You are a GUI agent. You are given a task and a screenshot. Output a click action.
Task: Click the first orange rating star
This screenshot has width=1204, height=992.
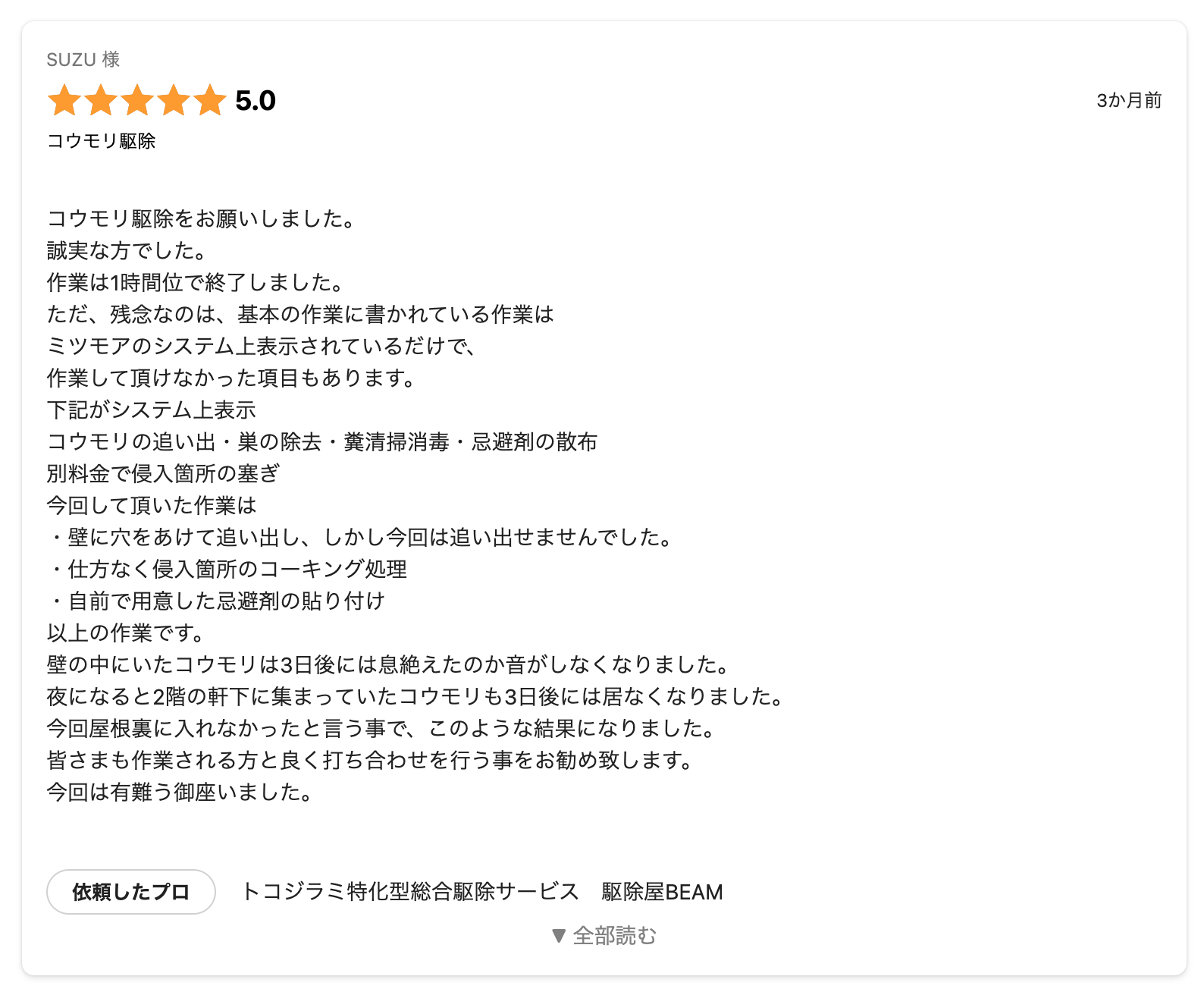64,101
